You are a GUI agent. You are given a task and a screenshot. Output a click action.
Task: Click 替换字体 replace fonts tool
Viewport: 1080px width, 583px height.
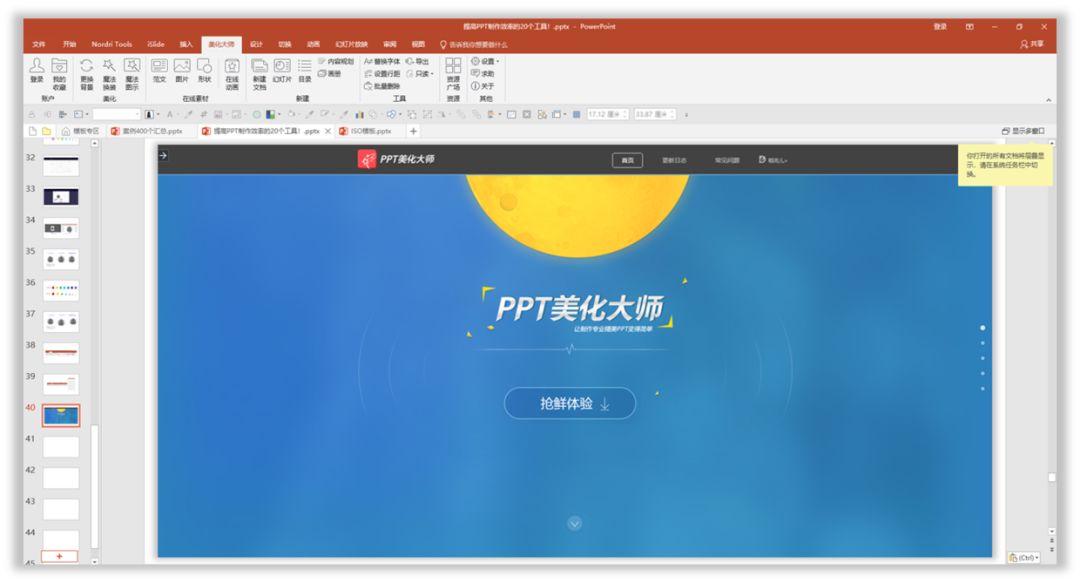tap(382, 61)
